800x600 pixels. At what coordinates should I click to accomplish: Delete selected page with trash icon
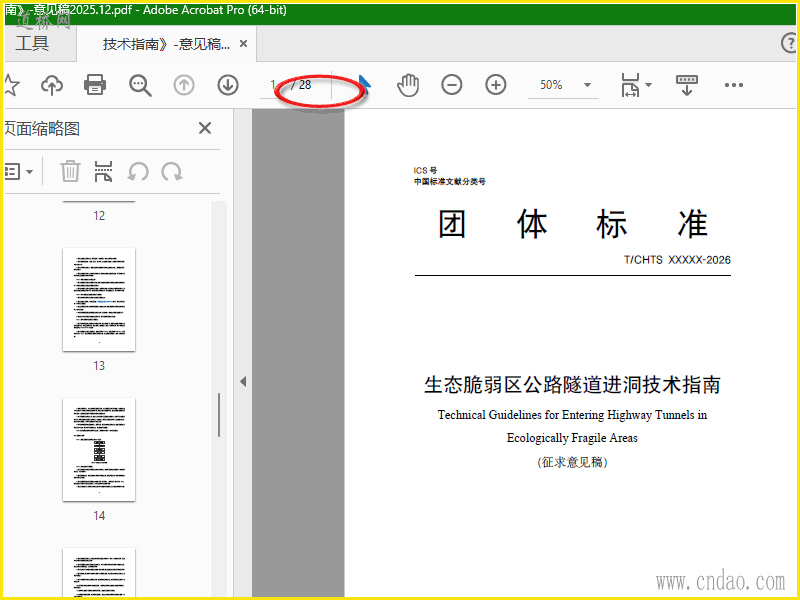tap(70, 171)
